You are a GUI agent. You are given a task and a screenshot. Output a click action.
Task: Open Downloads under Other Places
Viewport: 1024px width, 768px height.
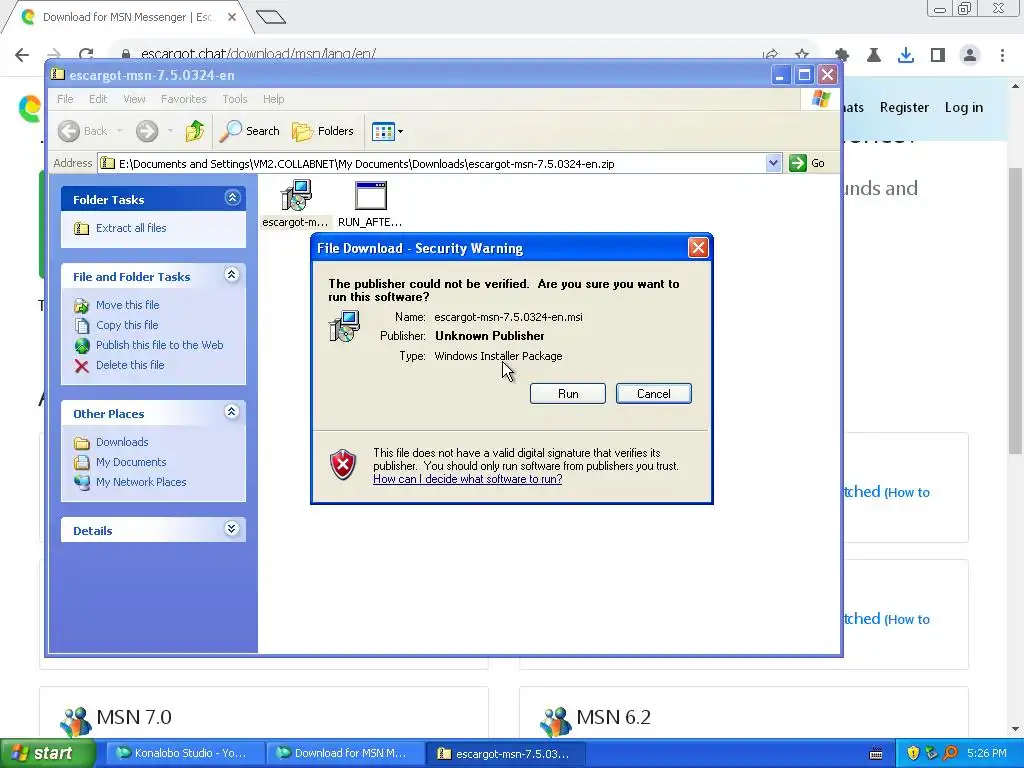pos(121,442)
